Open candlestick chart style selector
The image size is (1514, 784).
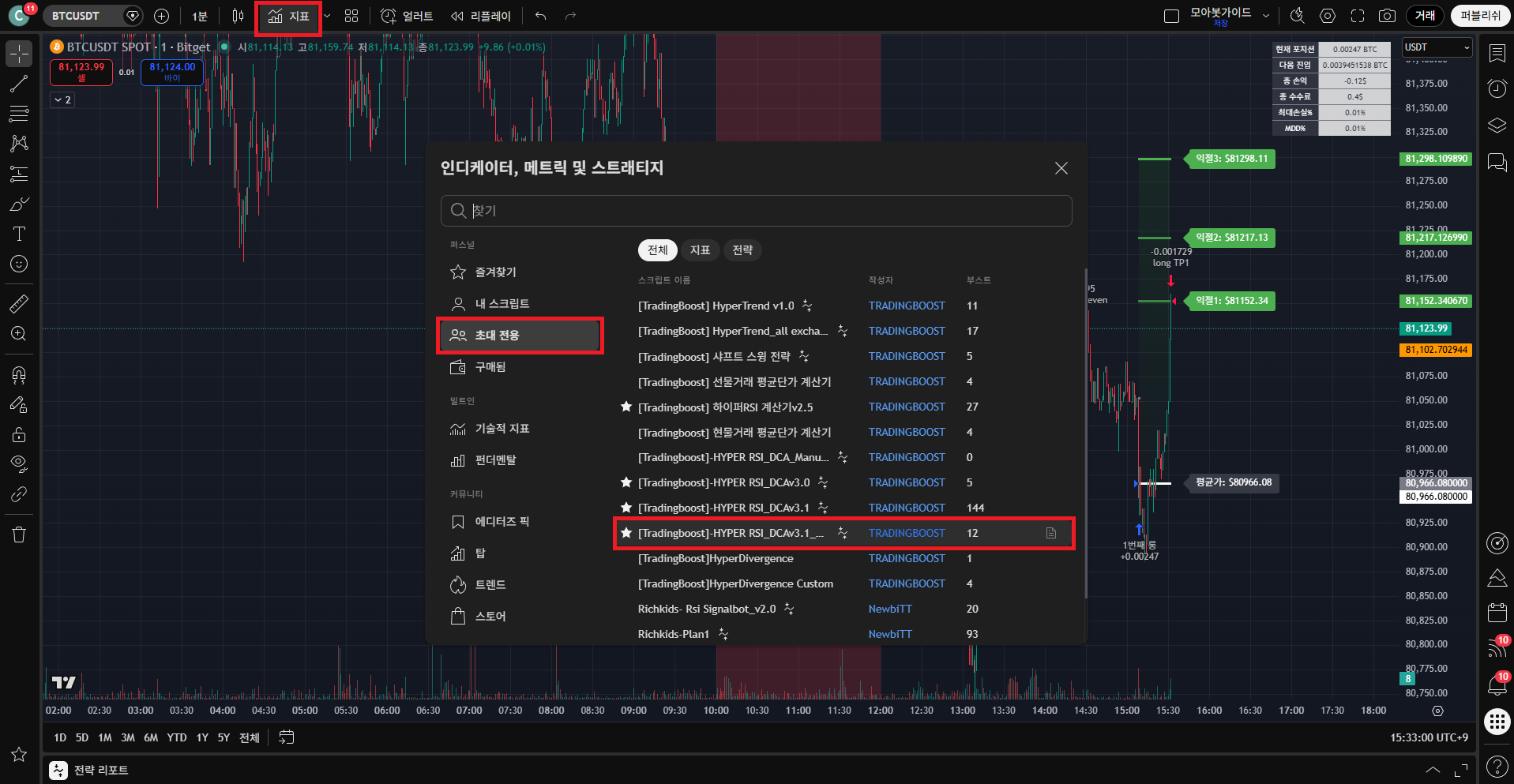pos(238,16)
